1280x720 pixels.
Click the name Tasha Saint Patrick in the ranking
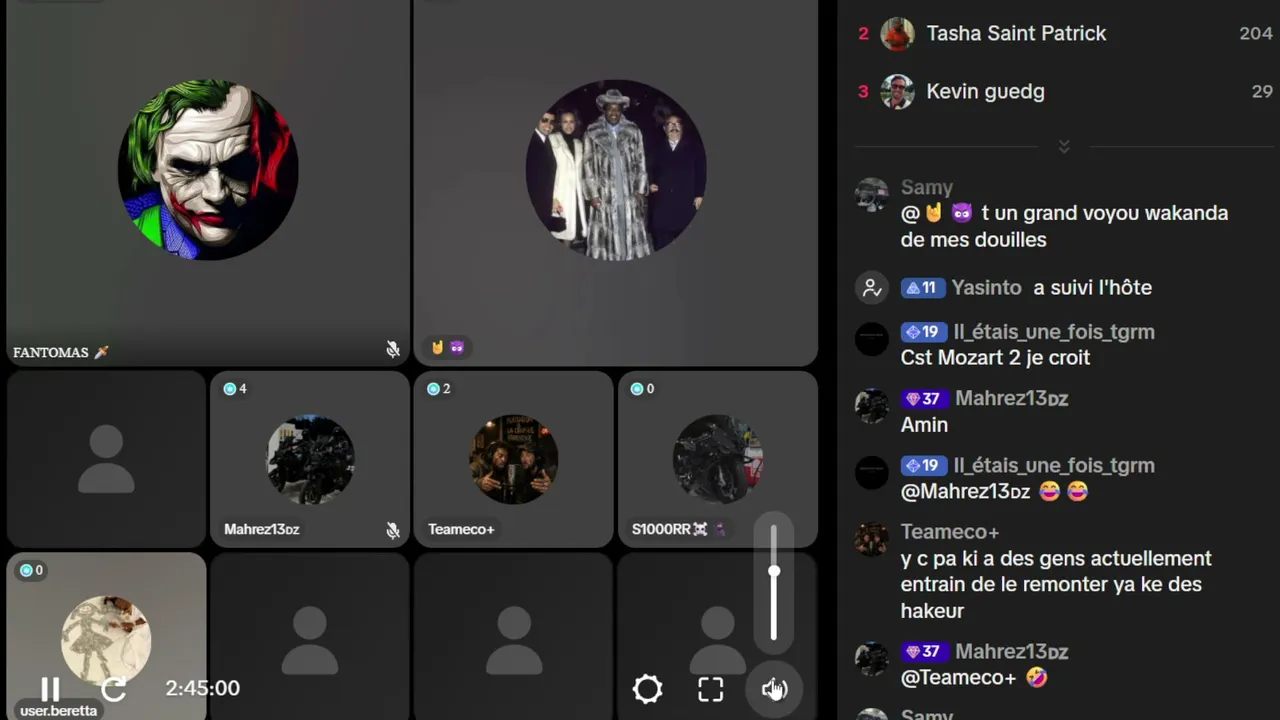[1016, 33]
